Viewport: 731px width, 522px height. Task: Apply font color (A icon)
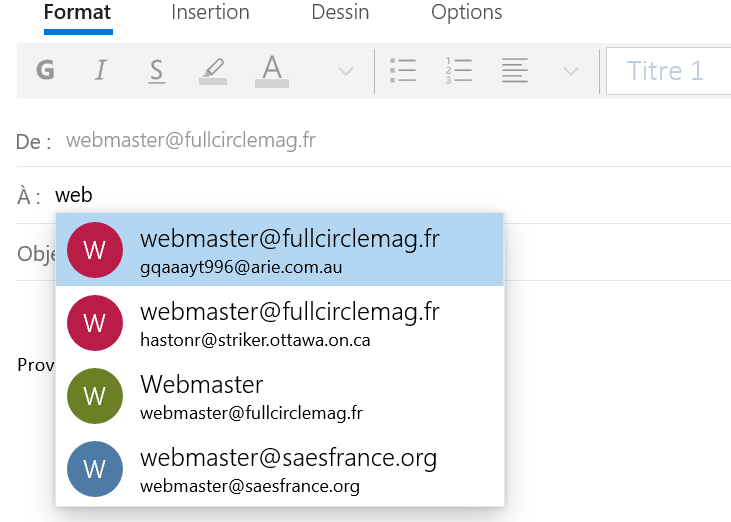271,71
